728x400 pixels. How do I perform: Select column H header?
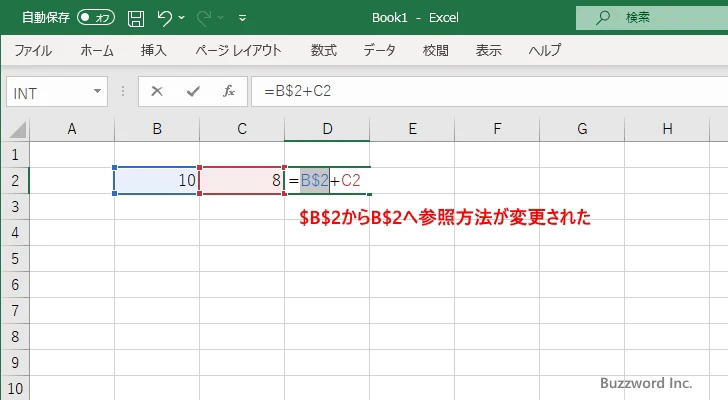click(x=667, y=129)
